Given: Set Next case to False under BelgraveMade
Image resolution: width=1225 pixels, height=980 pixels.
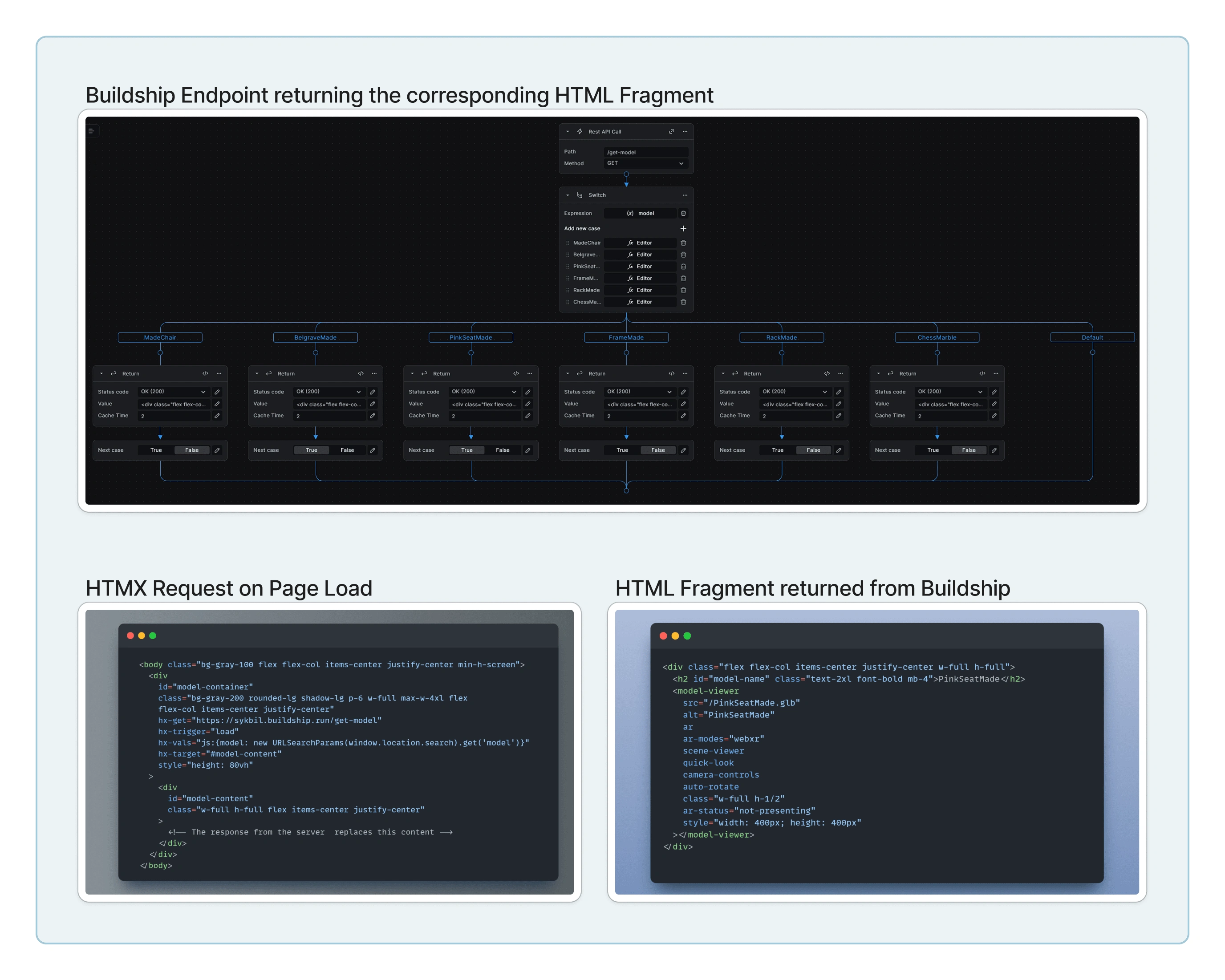Looking at the screenshot, I should click(x=347, y=450).
